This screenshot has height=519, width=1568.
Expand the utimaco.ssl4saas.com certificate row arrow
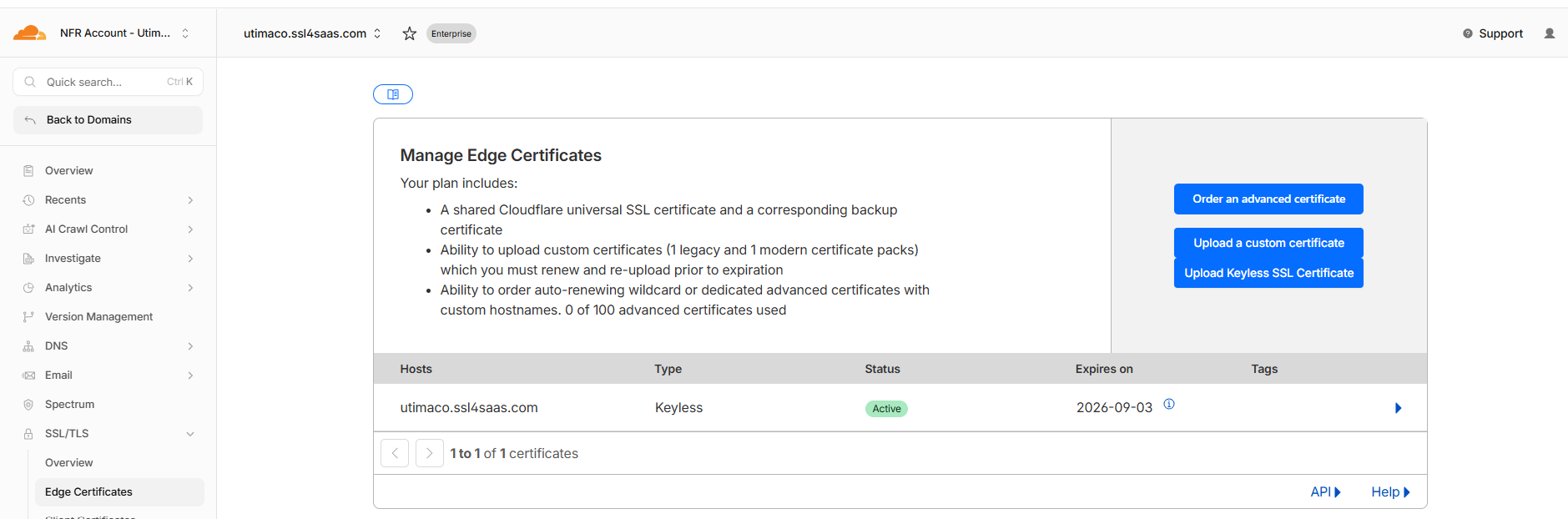[1399, 408]
